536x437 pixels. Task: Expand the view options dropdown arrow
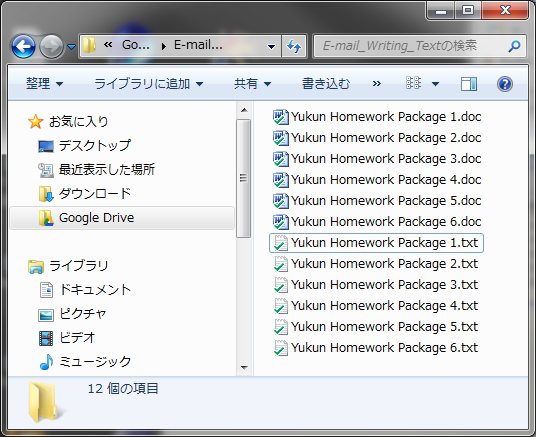[x=435, y=84]
